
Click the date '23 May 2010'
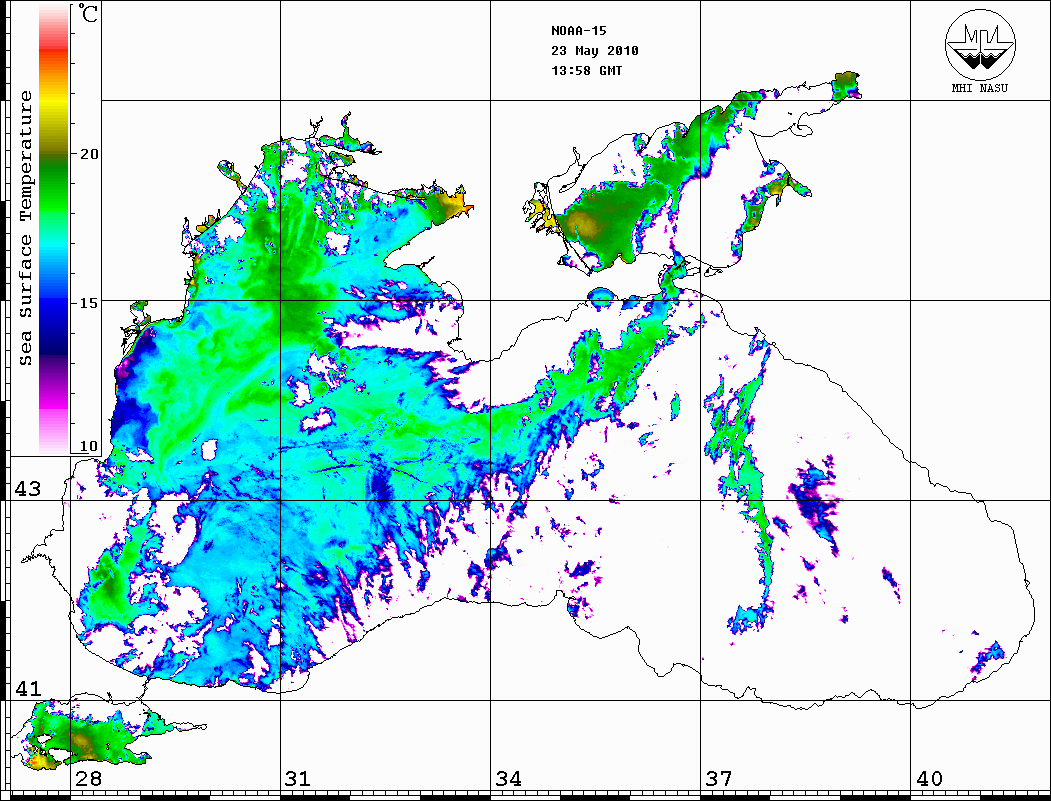[595, 51]
